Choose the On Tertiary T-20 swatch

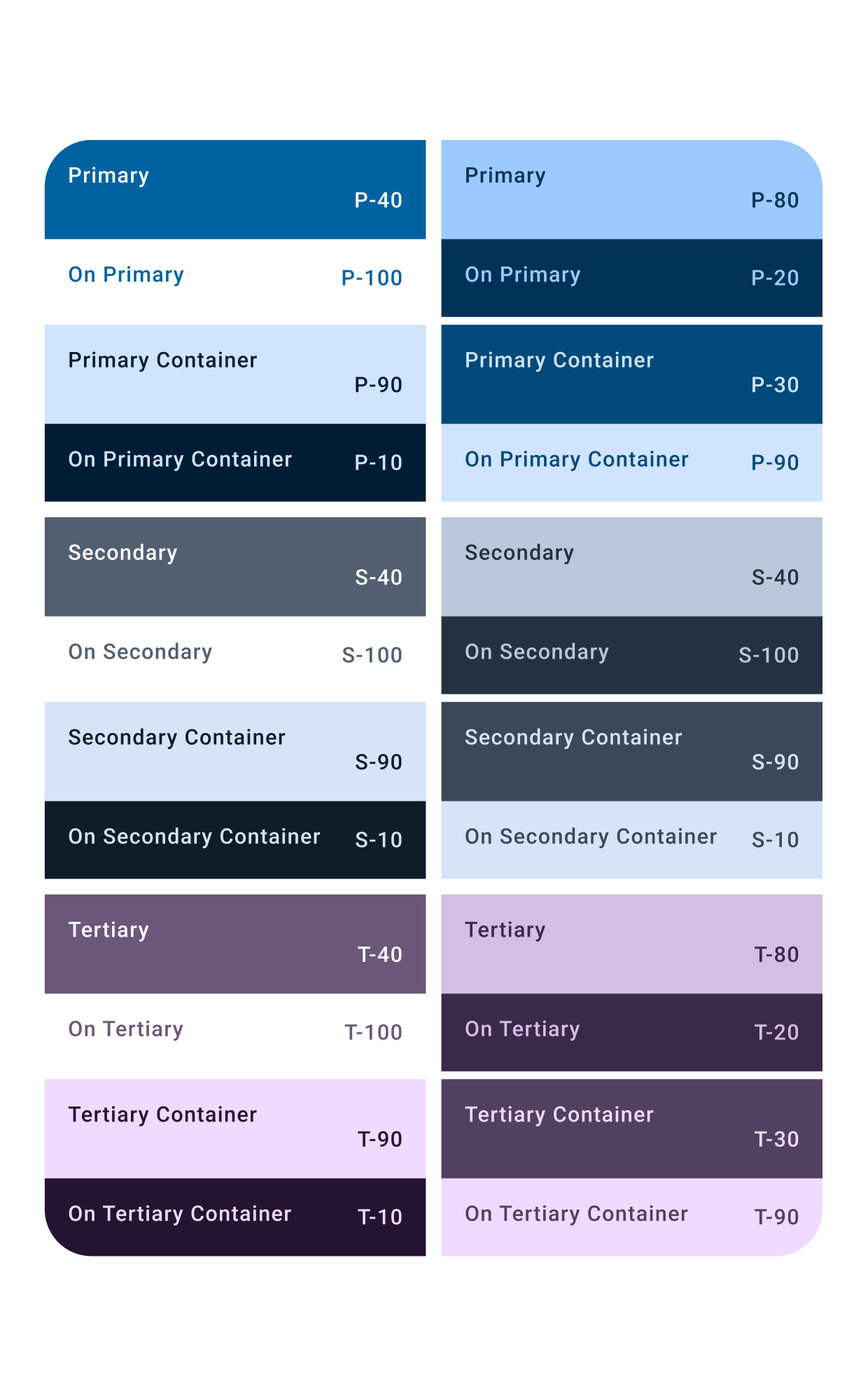click(x=631, y=1032)
